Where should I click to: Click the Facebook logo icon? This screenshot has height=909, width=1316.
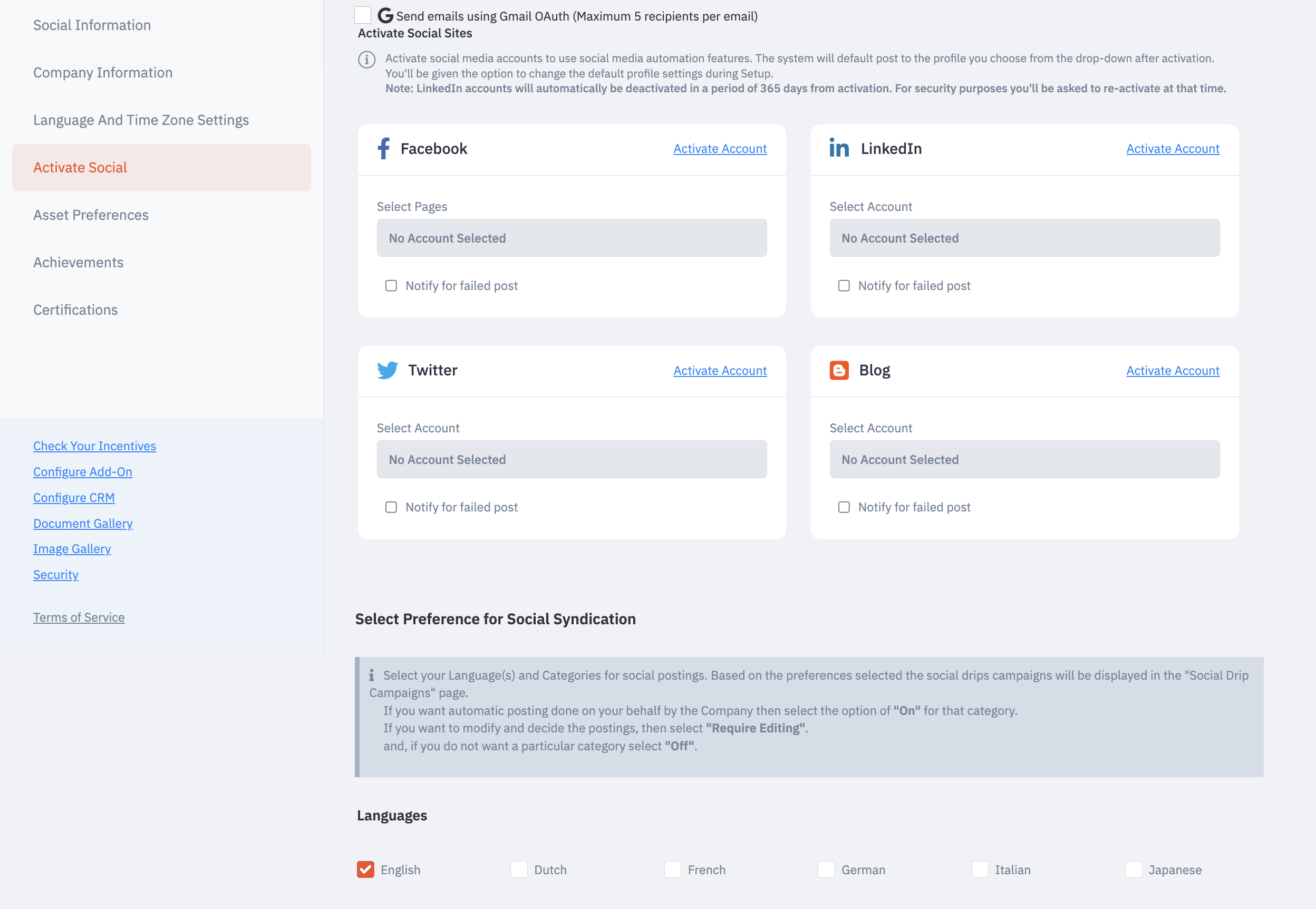tap(384, 149)
